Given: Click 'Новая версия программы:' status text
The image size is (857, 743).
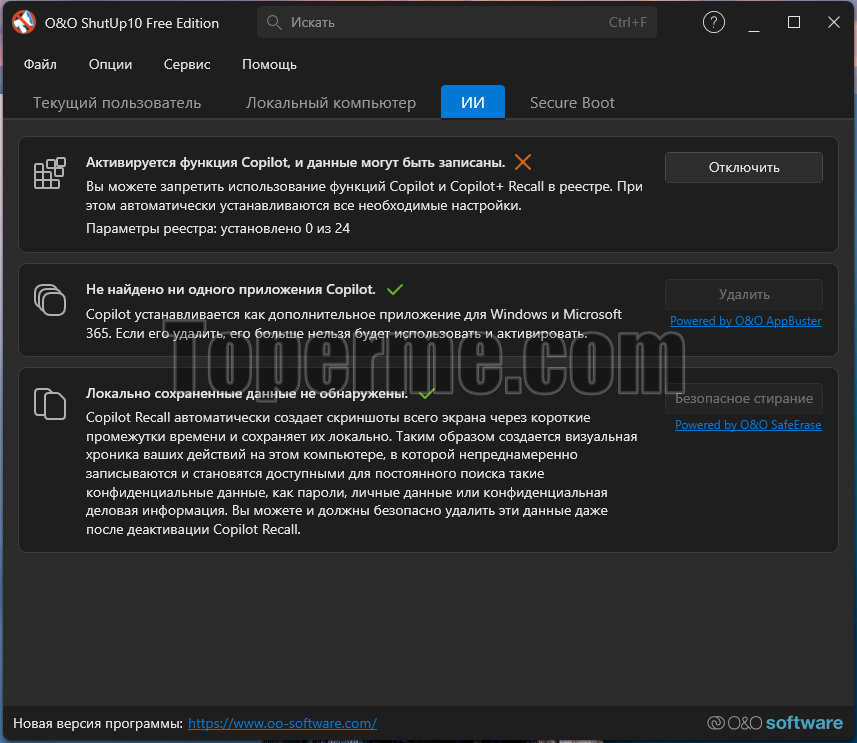Looking at the screenshot, I should [98, 723].
